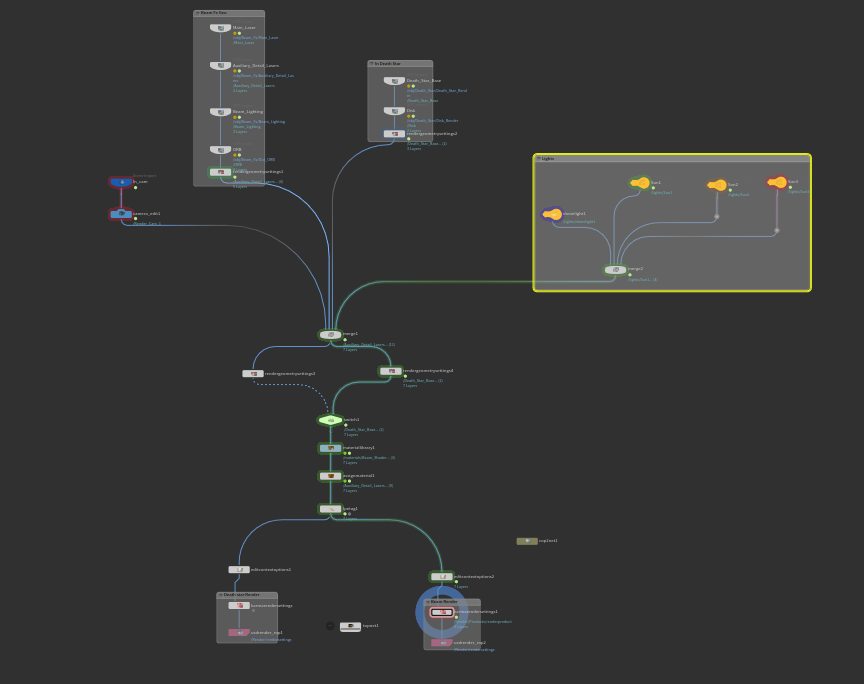This screenshot has width=864, height=684.
Task: Select the camera_edit1 node
Action: [121, 214]
